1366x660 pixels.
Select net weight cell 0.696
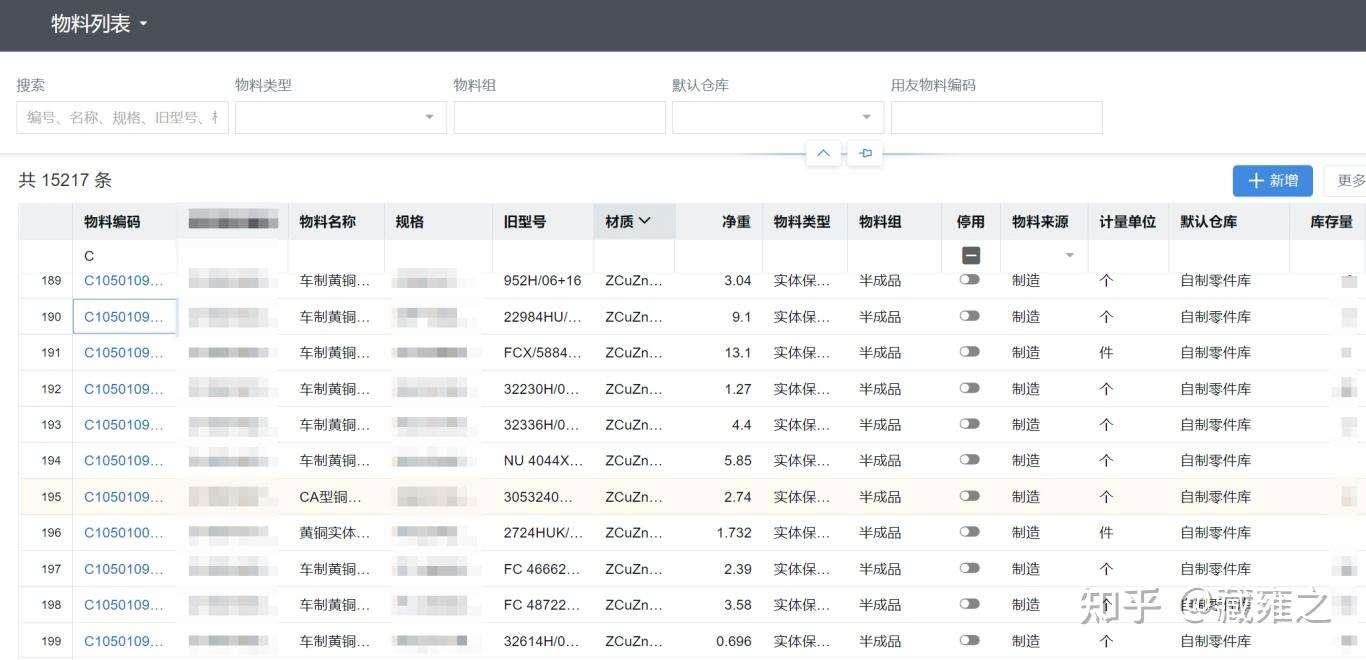tap(719, 641)
